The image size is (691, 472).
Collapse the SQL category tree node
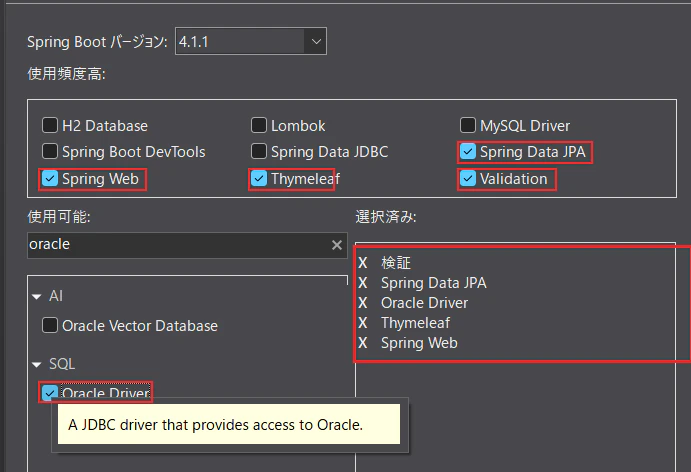[x=37, y=365]
